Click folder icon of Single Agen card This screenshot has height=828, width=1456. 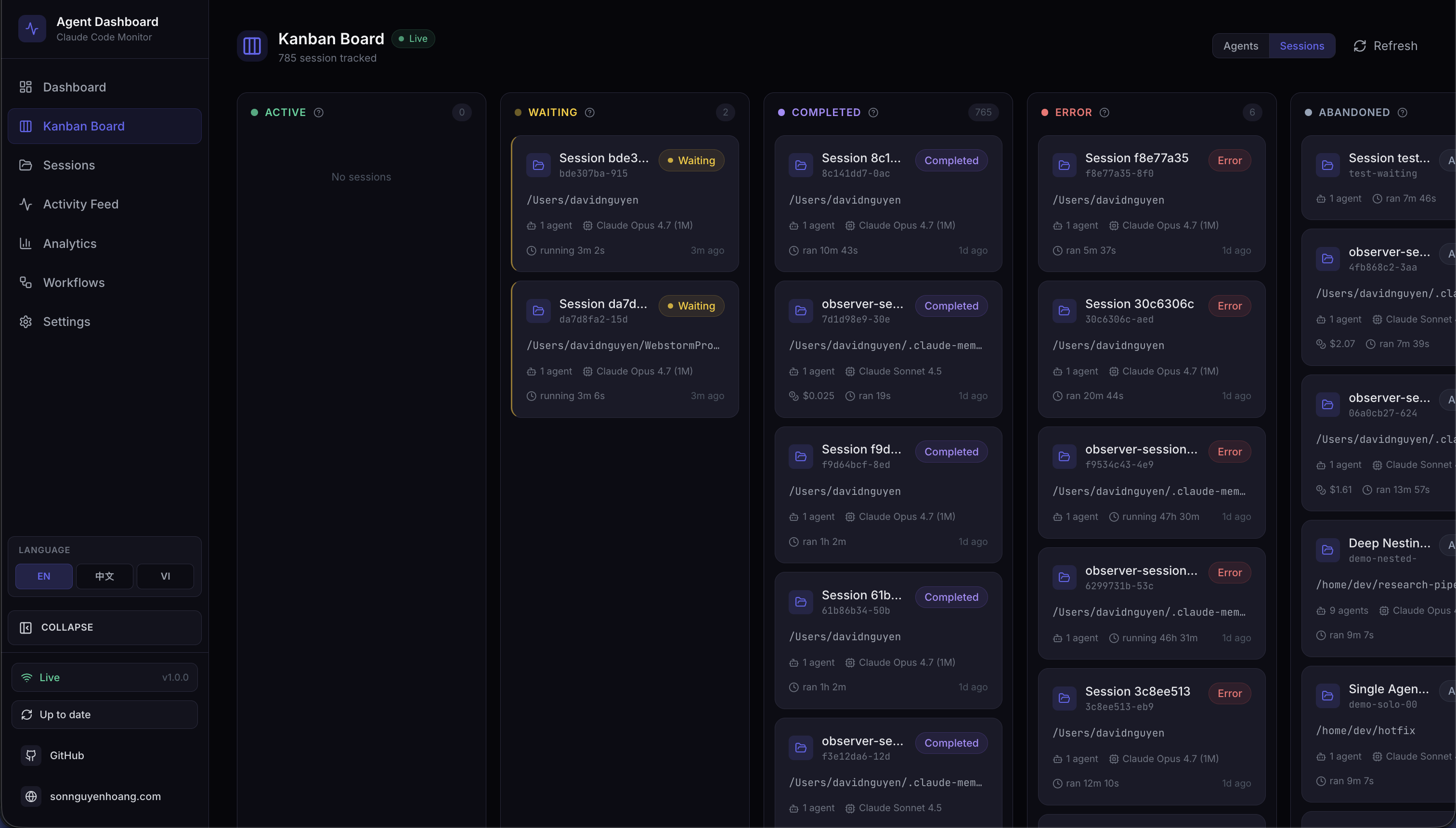click(1327, 696)
